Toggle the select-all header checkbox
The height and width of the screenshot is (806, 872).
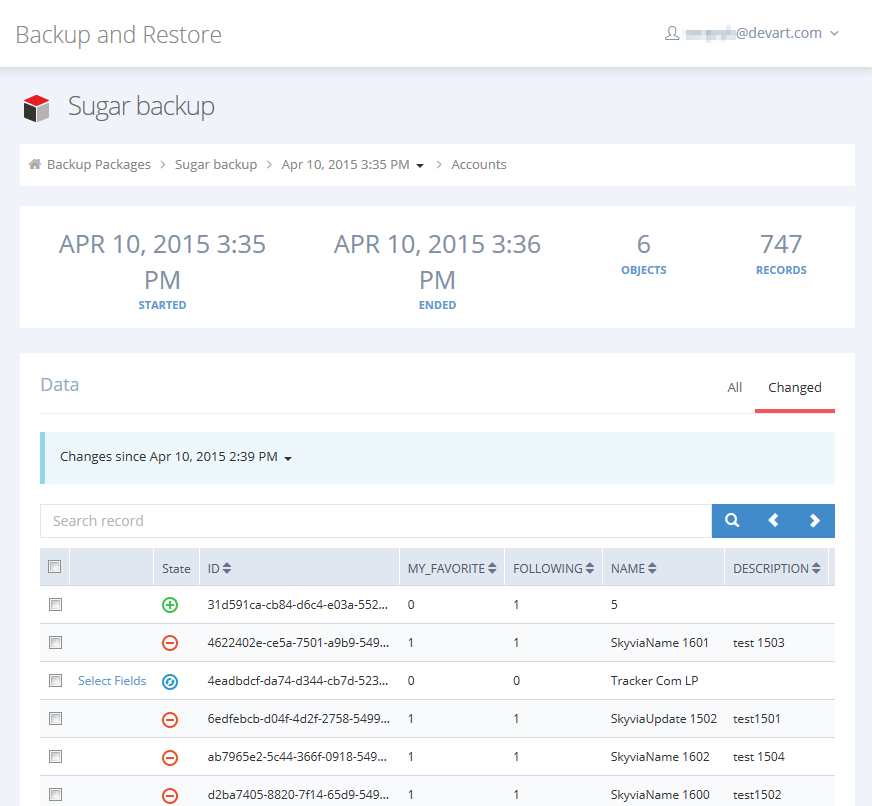(x=55, y=567)
